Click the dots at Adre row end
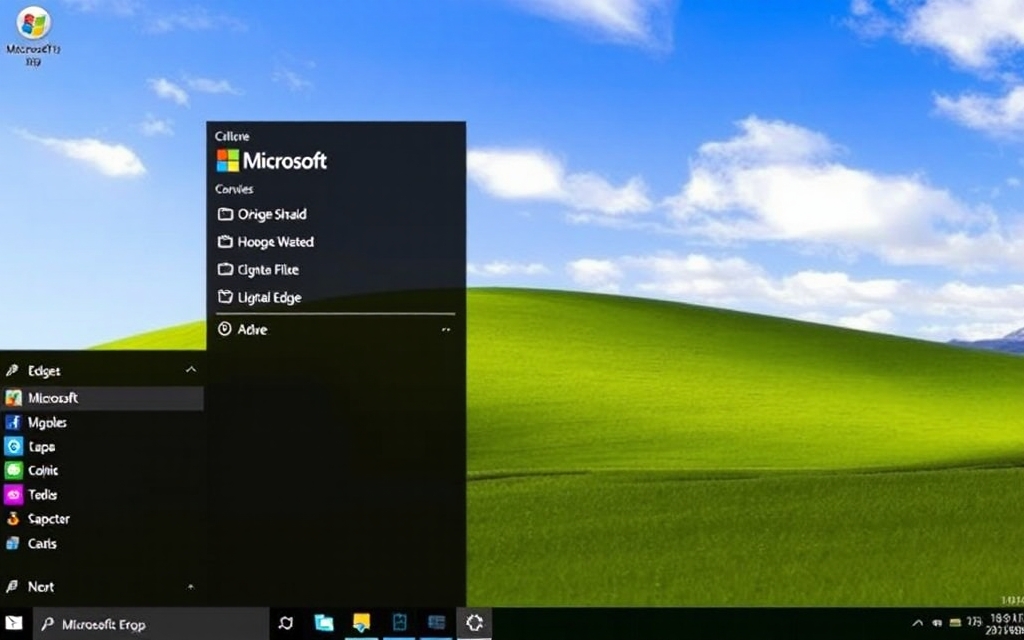The width and height of the screenshot is (1024, 640). [446, 330]
